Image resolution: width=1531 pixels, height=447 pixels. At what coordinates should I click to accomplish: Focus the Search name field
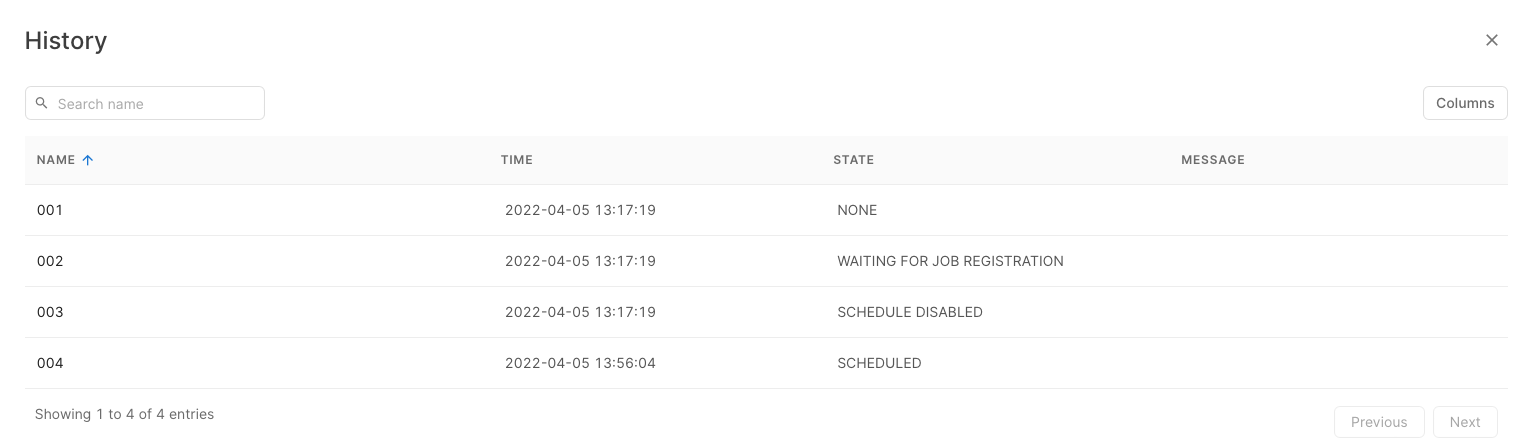tap(155, 103)
